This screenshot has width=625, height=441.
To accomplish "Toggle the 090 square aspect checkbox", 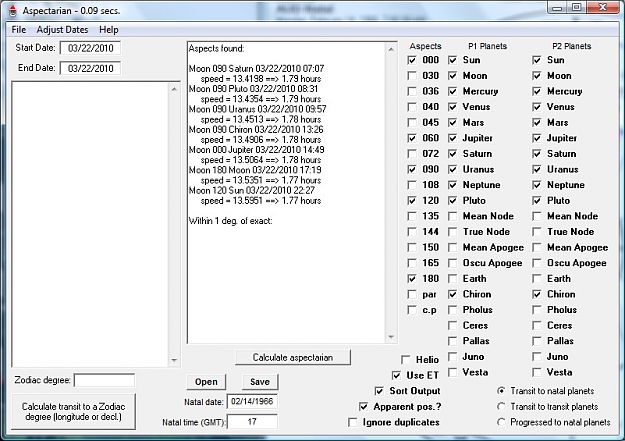I will [x=412, y=169].
